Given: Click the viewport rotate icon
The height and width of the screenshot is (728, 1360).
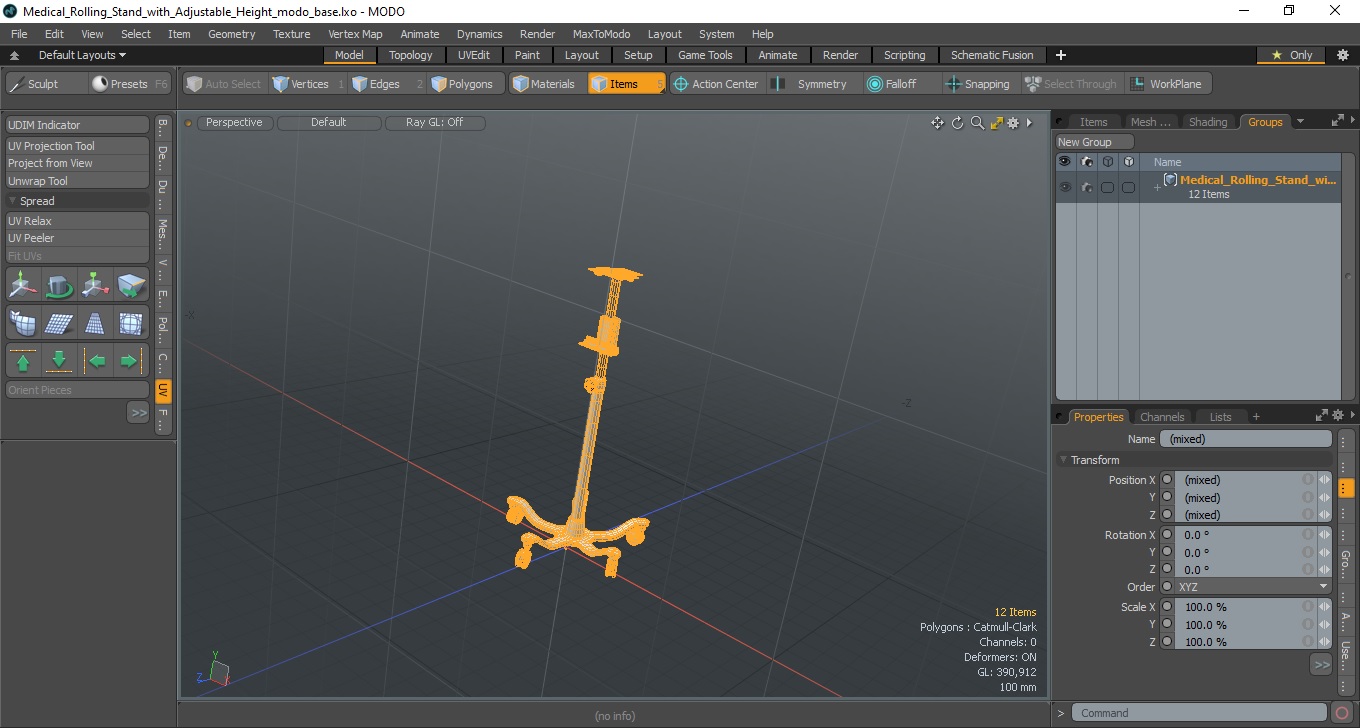Looking at the screenshot, I should pyautogui.click(x=957, y=123).
